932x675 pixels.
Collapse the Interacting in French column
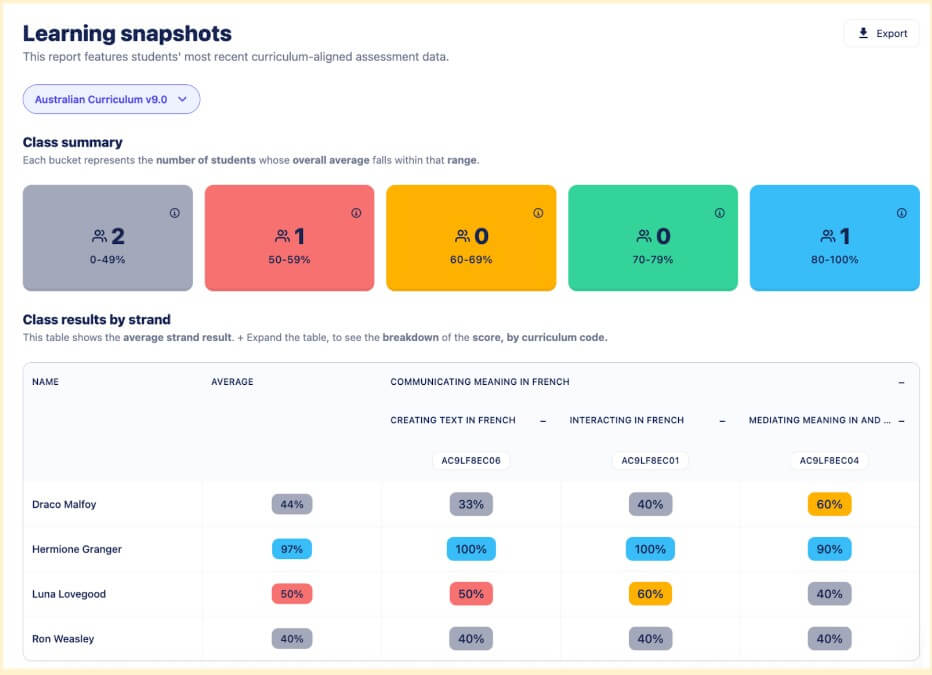(x=722, y=421)
